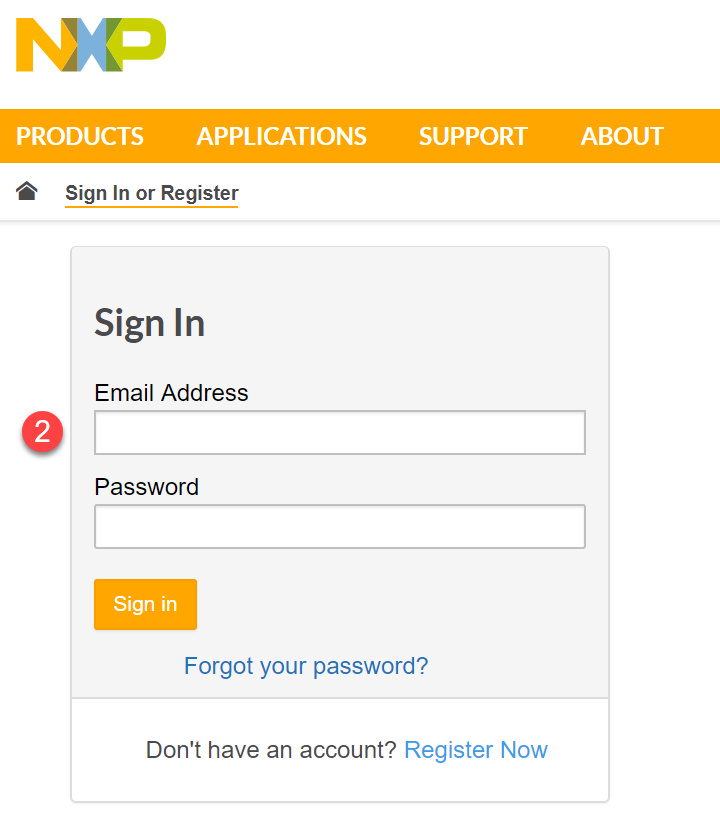Focus the Email Address input field
720x820 pixels.
click(x=339, y=433)
